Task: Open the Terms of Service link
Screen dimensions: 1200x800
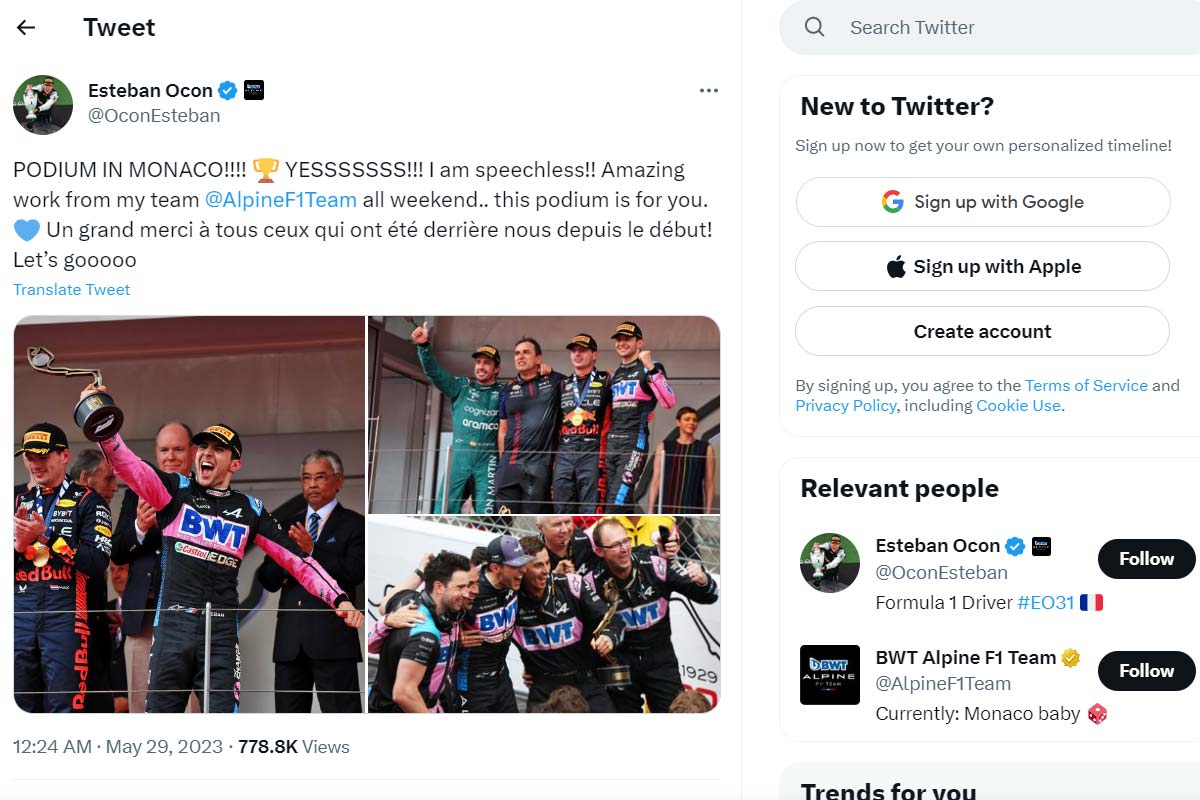Action: pos(1086,385)
